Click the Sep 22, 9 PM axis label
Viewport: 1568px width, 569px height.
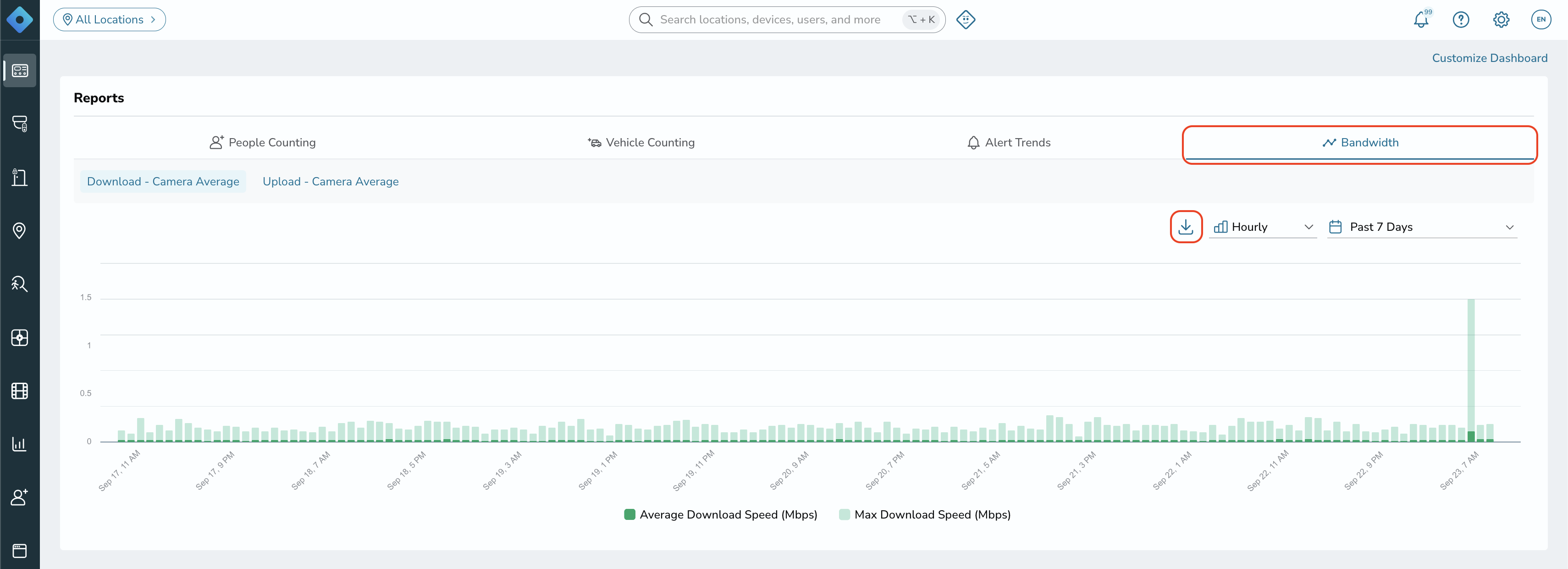(x=1364, y=470)
